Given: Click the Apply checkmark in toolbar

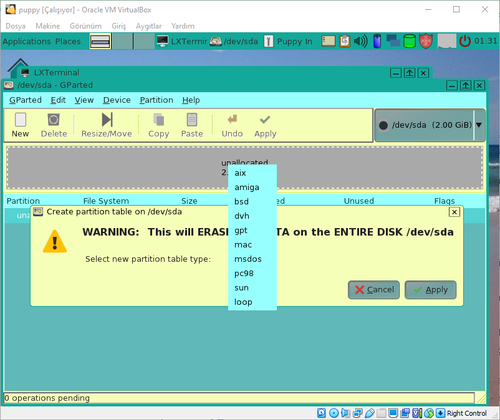Looking at the screenshot, I should [265, 119].
